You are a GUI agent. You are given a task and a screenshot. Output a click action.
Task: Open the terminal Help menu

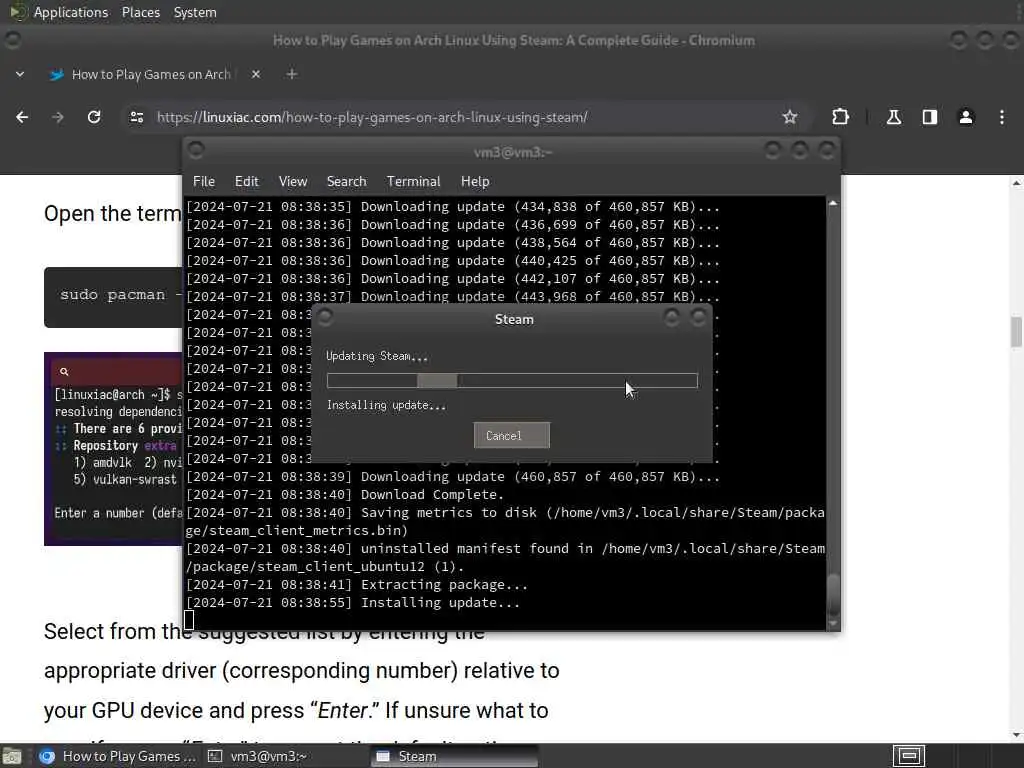[475, 182]
